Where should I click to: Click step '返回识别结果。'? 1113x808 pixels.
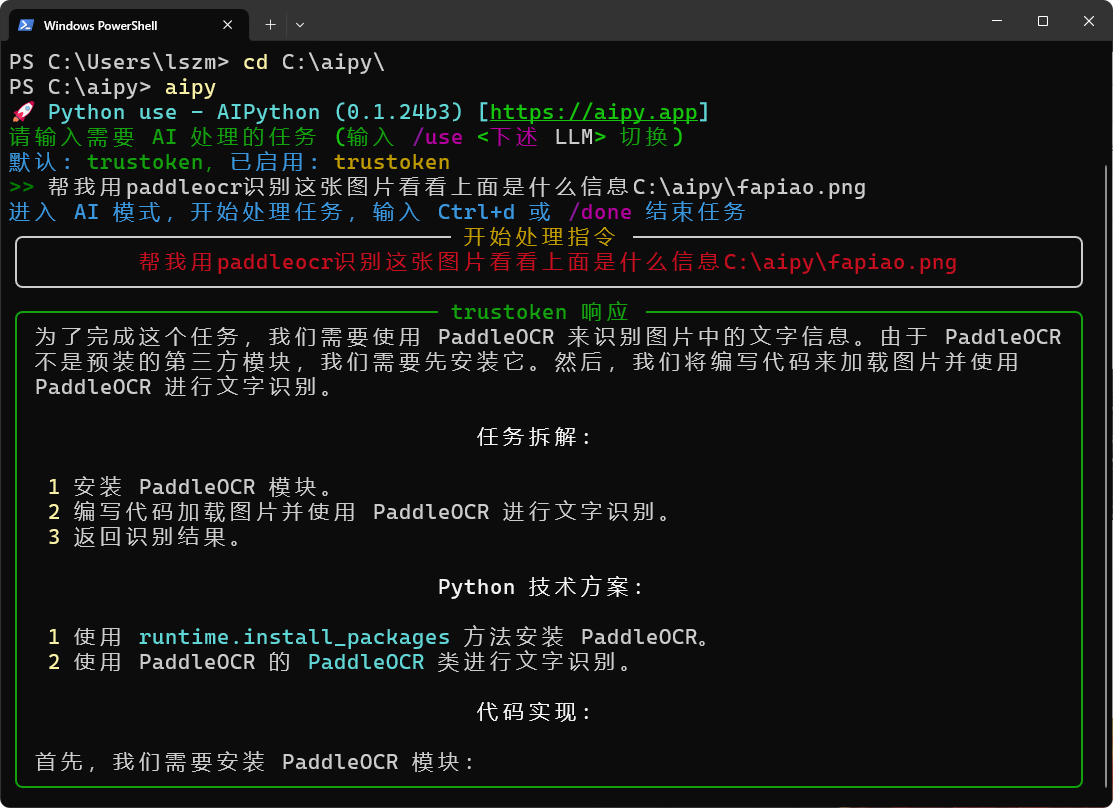(158, 537)
